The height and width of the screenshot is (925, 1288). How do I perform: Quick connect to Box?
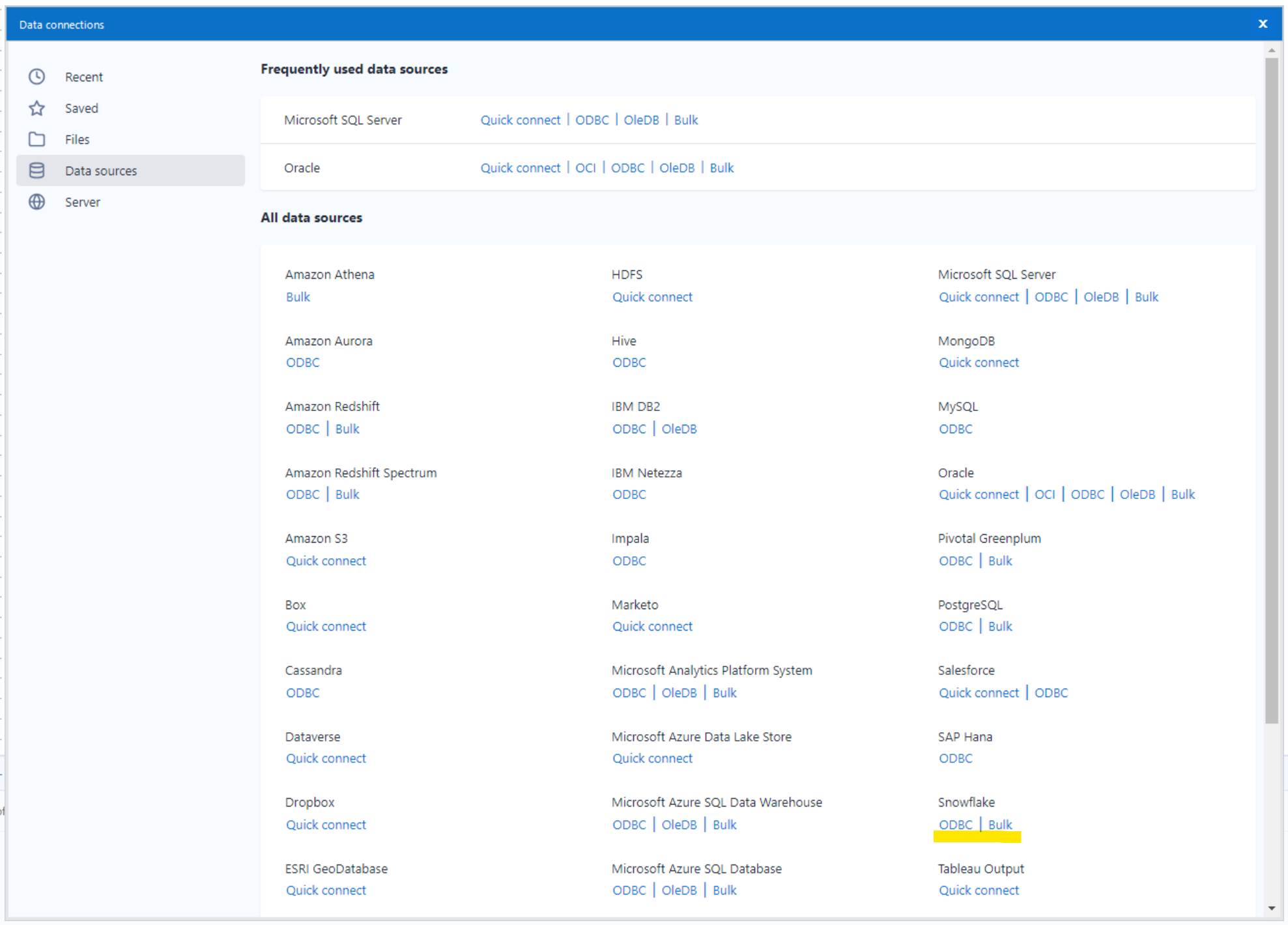(x=326, y=627)
